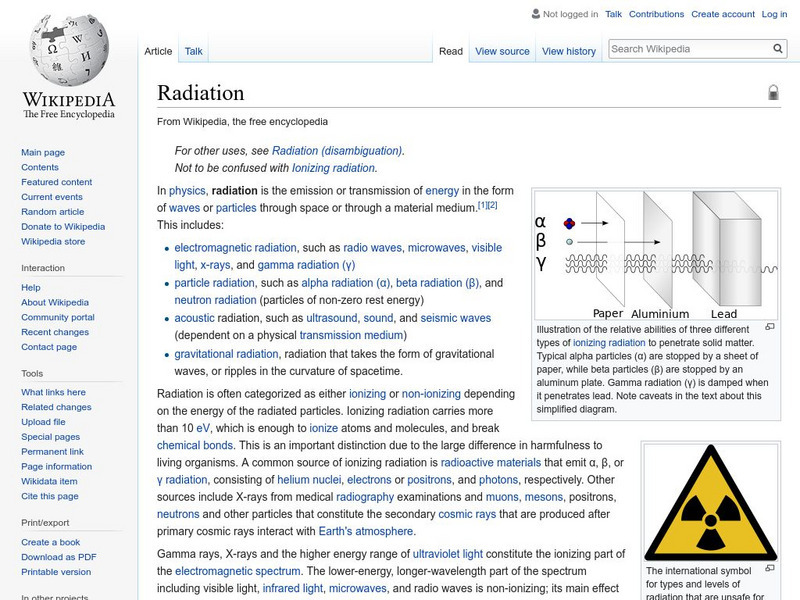Click Log in

coord(774,14)
